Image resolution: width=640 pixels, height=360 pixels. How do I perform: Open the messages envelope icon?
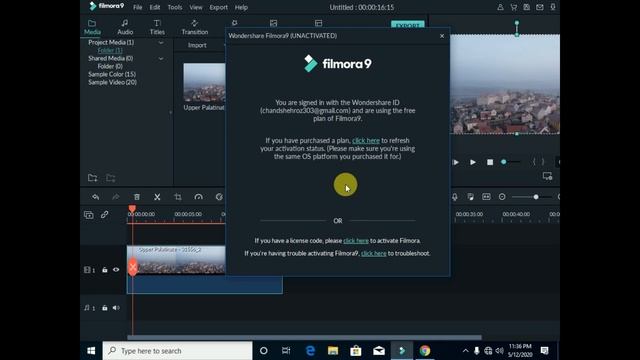coord(540,7)
